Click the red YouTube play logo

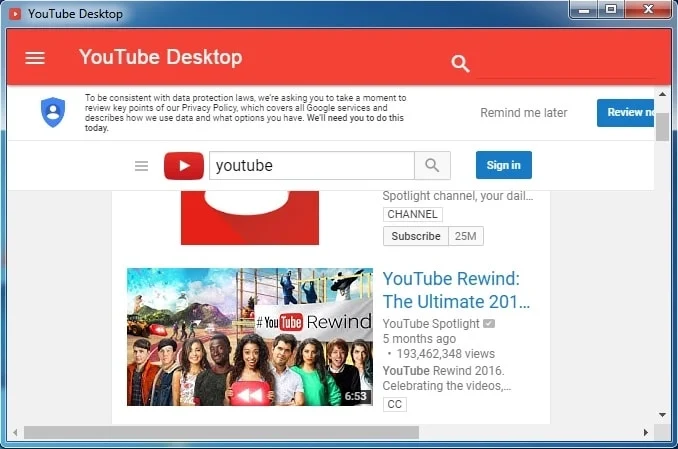click(184, 166)
